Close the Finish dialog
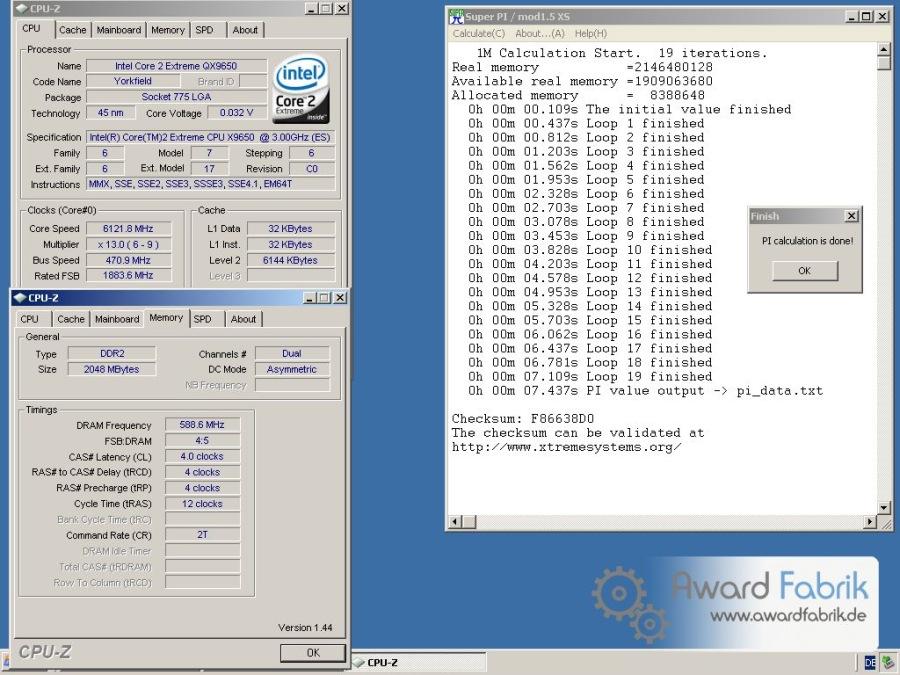 852,216
